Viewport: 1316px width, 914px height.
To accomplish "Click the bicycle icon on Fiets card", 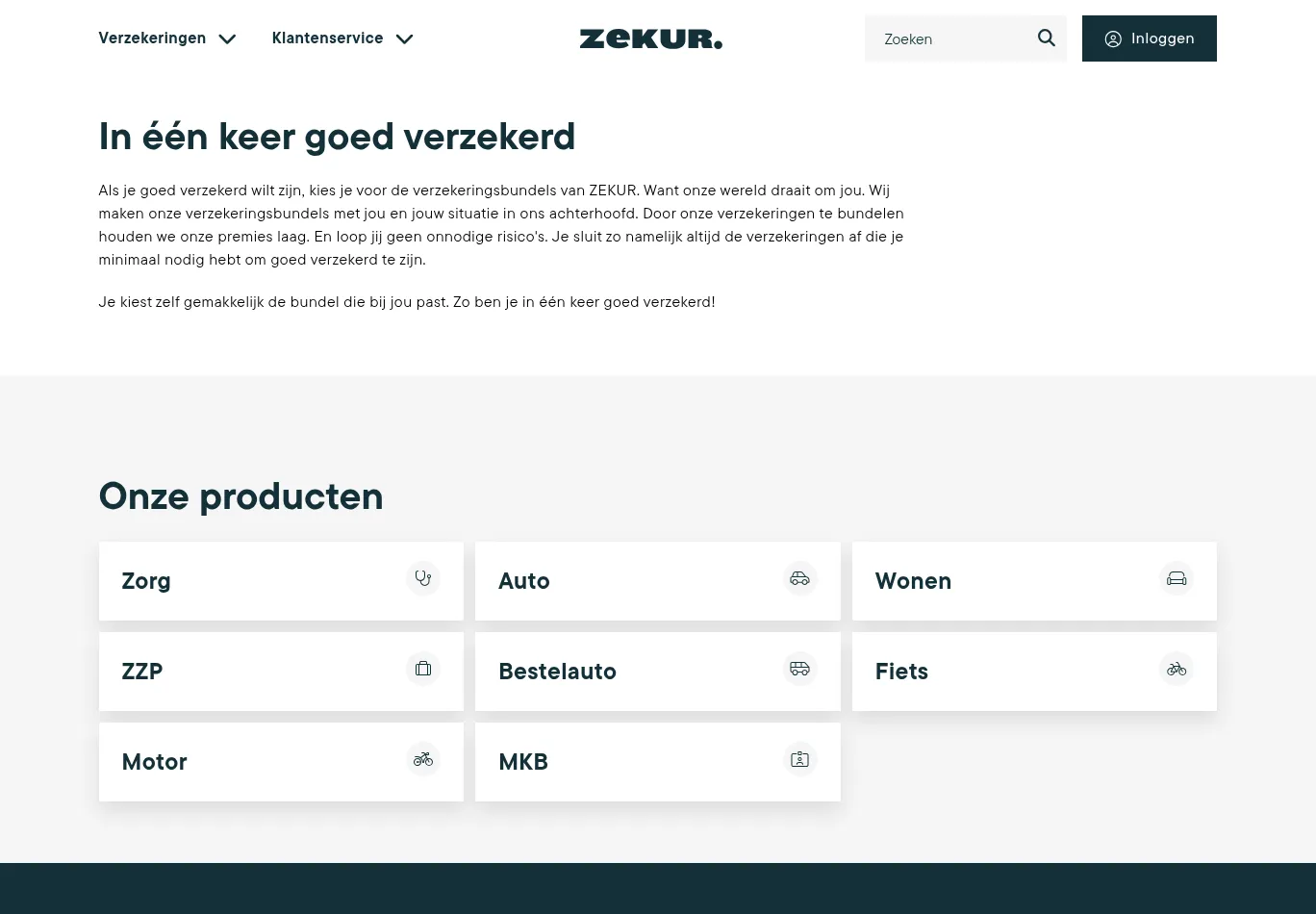I will pos(1176,669).
